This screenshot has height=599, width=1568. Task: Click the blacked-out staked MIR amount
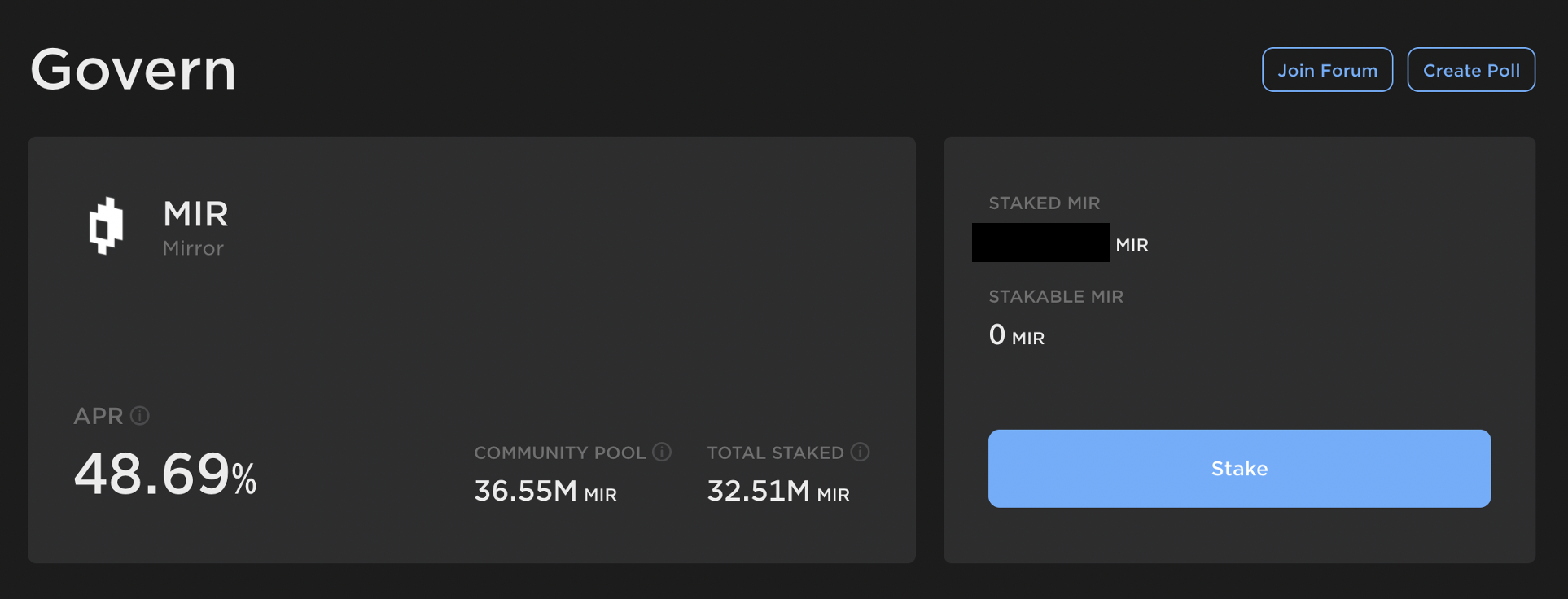pos(1040,243)
